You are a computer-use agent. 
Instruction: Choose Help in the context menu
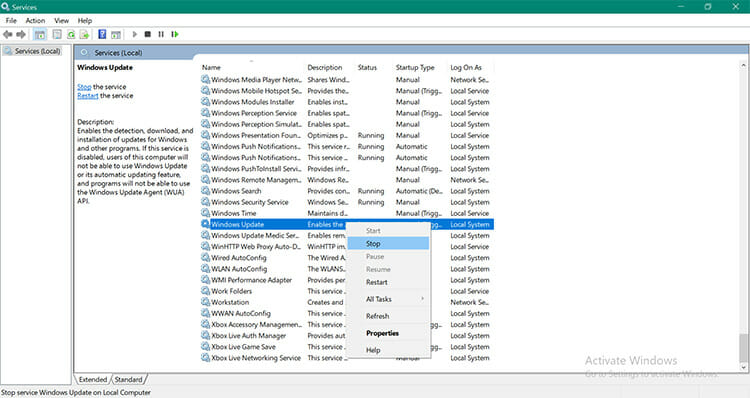(388, 350)
